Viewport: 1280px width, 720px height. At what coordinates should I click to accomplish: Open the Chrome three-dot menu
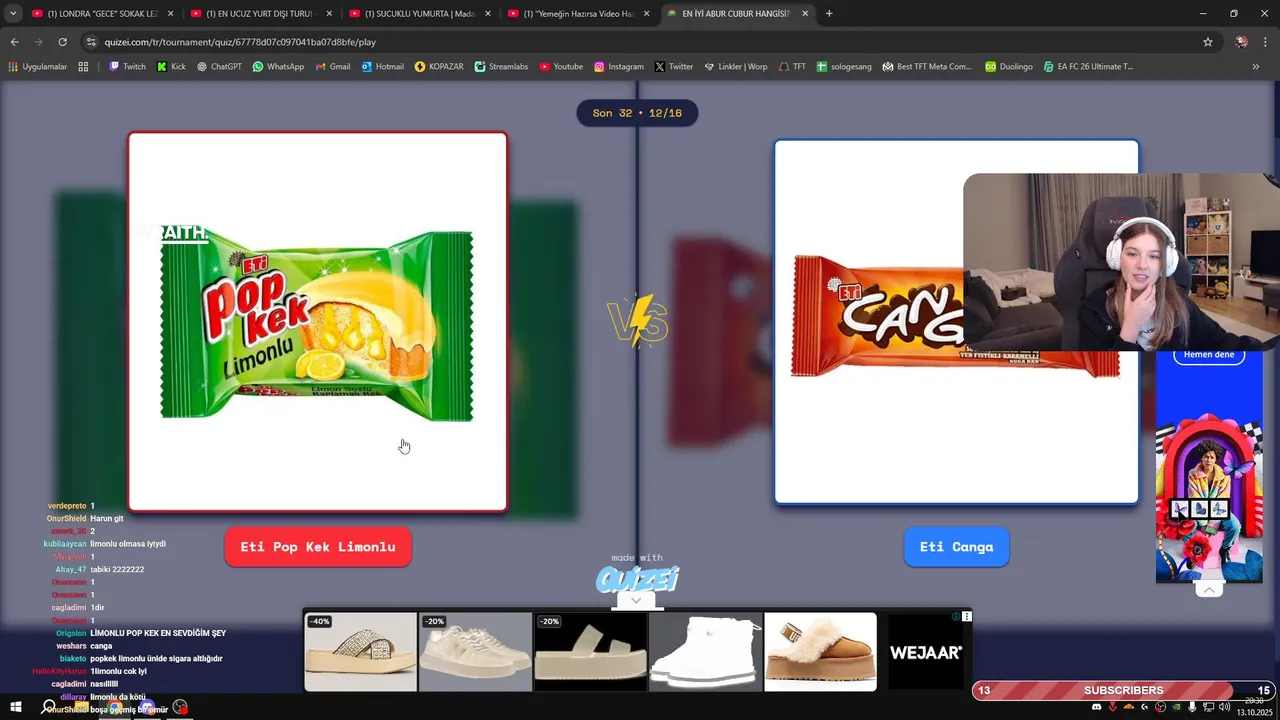1266,42
